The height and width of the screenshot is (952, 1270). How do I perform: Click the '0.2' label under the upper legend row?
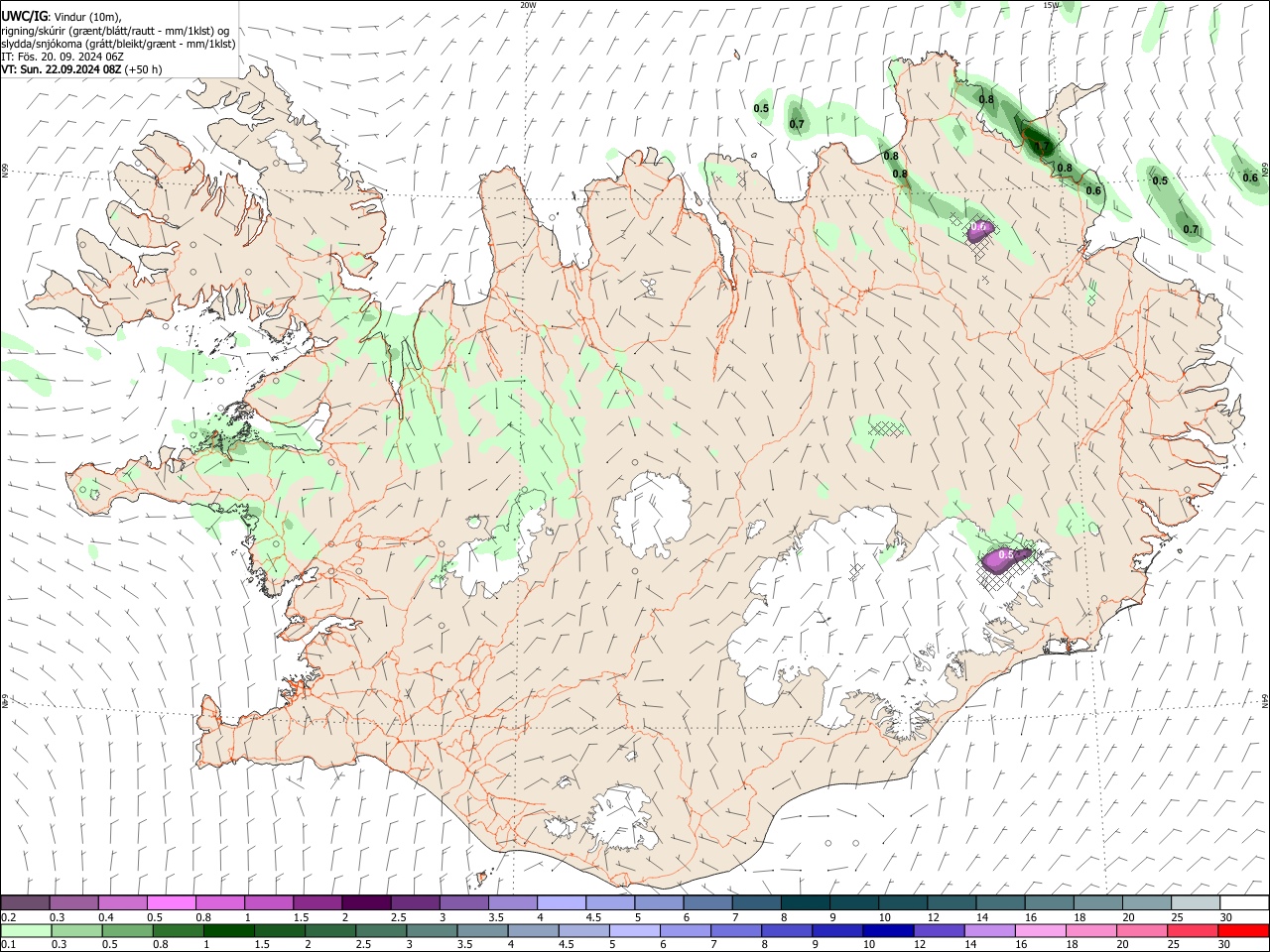pyautogui.click(x=9, y=917)
